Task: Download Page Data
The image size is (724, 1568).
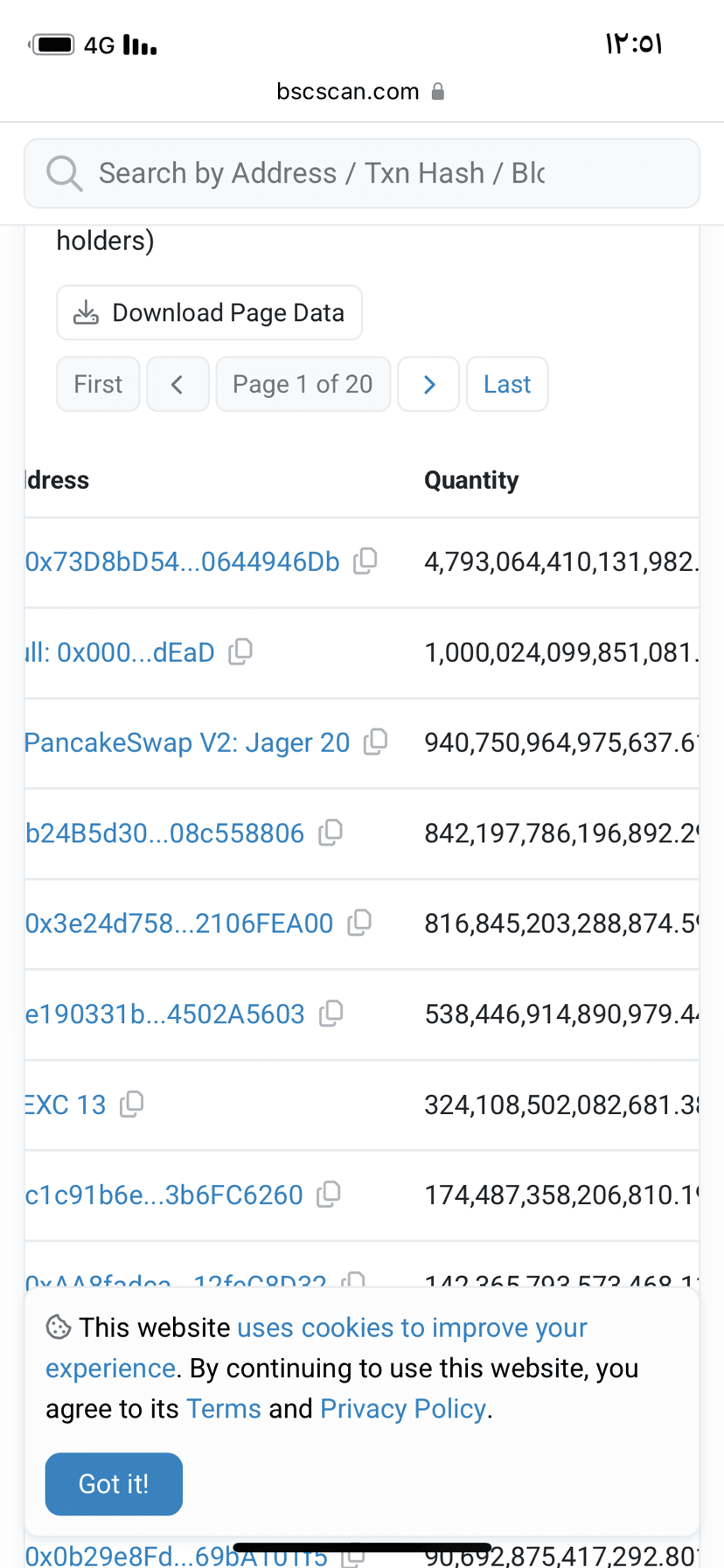Action: point(209,312)
